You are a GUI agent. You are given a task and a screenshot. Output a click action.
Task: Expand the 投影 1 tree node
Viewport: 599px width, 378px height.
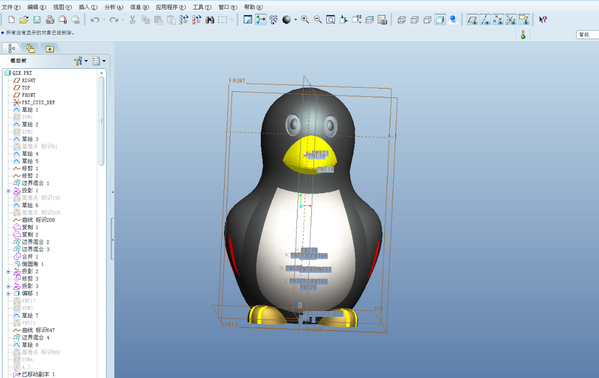(8, 191)
